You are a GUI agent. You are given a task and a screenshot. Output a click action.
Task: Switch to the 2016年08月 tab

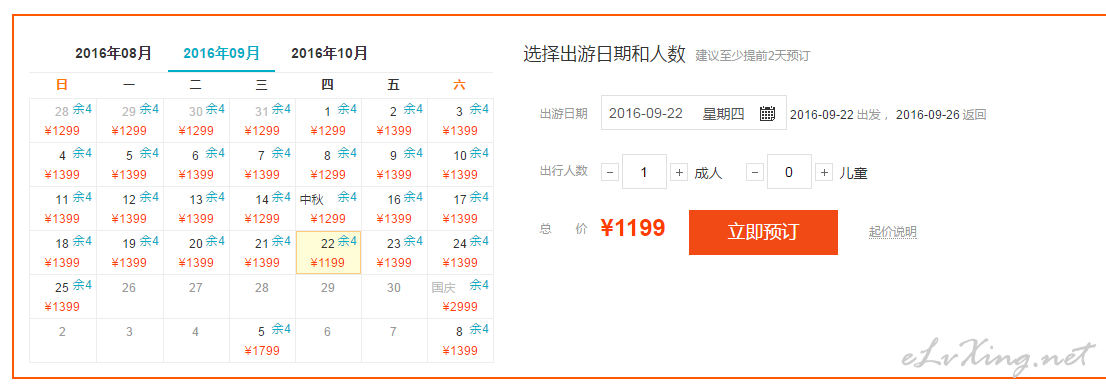114,53
